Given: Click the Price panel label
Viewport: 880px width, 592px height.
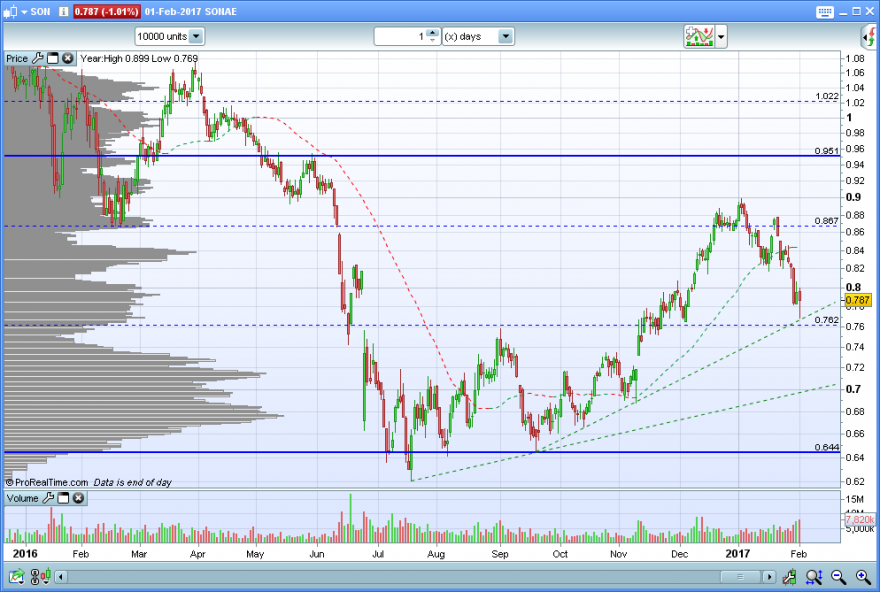Looking at the screenshot, I should (17, 58).
